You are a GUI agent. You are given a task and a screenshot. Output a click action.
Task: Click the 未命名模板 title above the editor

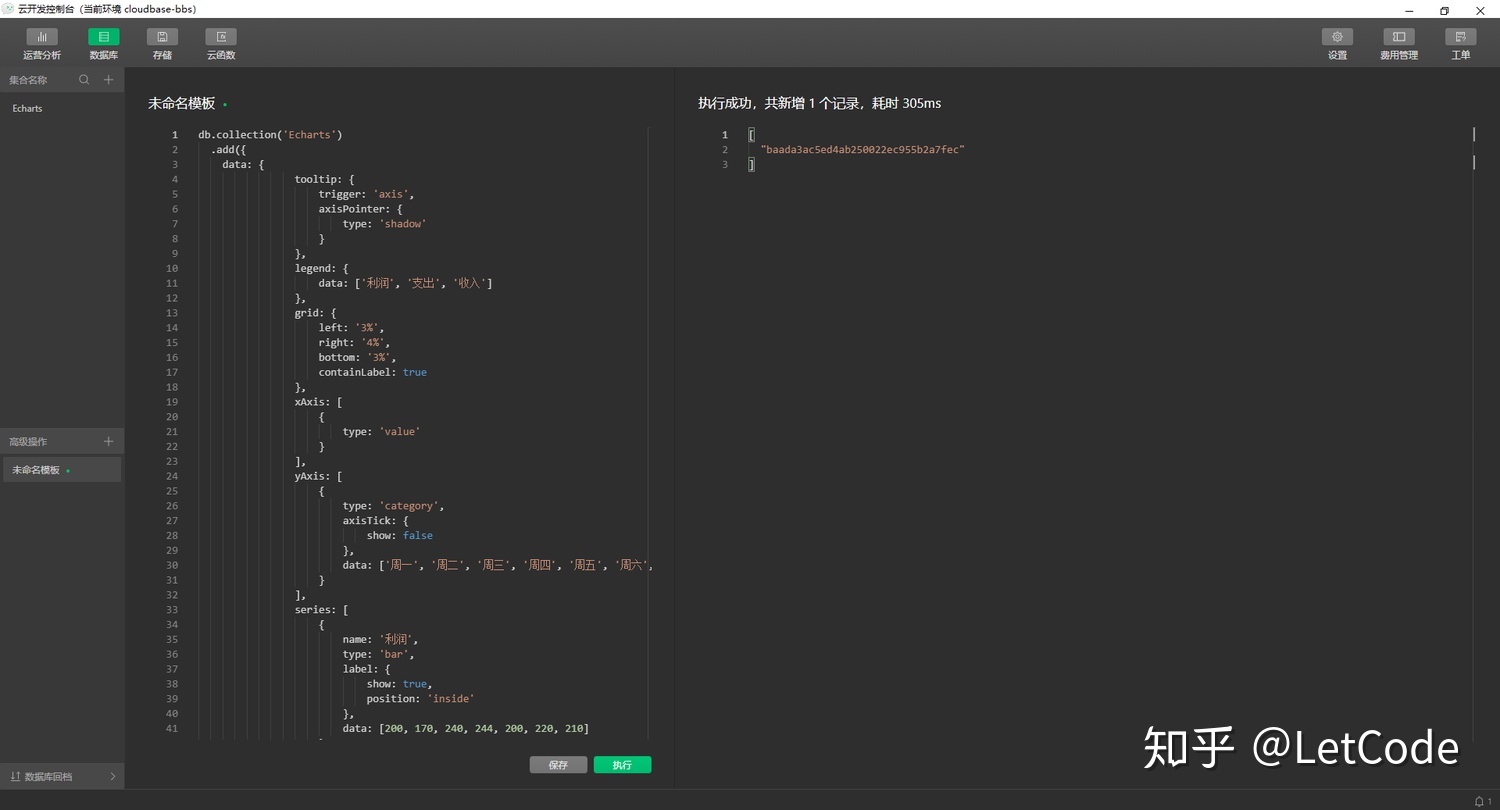coord(182,103)
